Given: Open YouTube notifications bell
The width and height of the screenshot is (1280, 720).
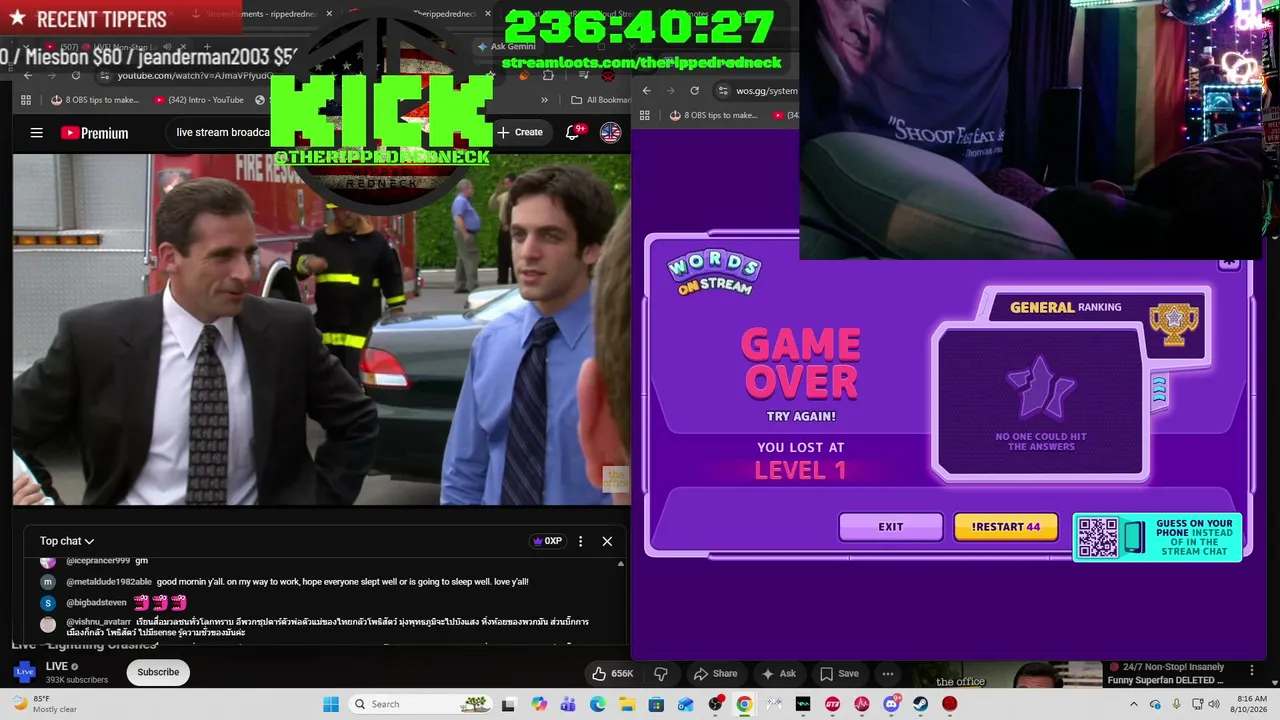Looking at the screenshot, I should 574,132.
